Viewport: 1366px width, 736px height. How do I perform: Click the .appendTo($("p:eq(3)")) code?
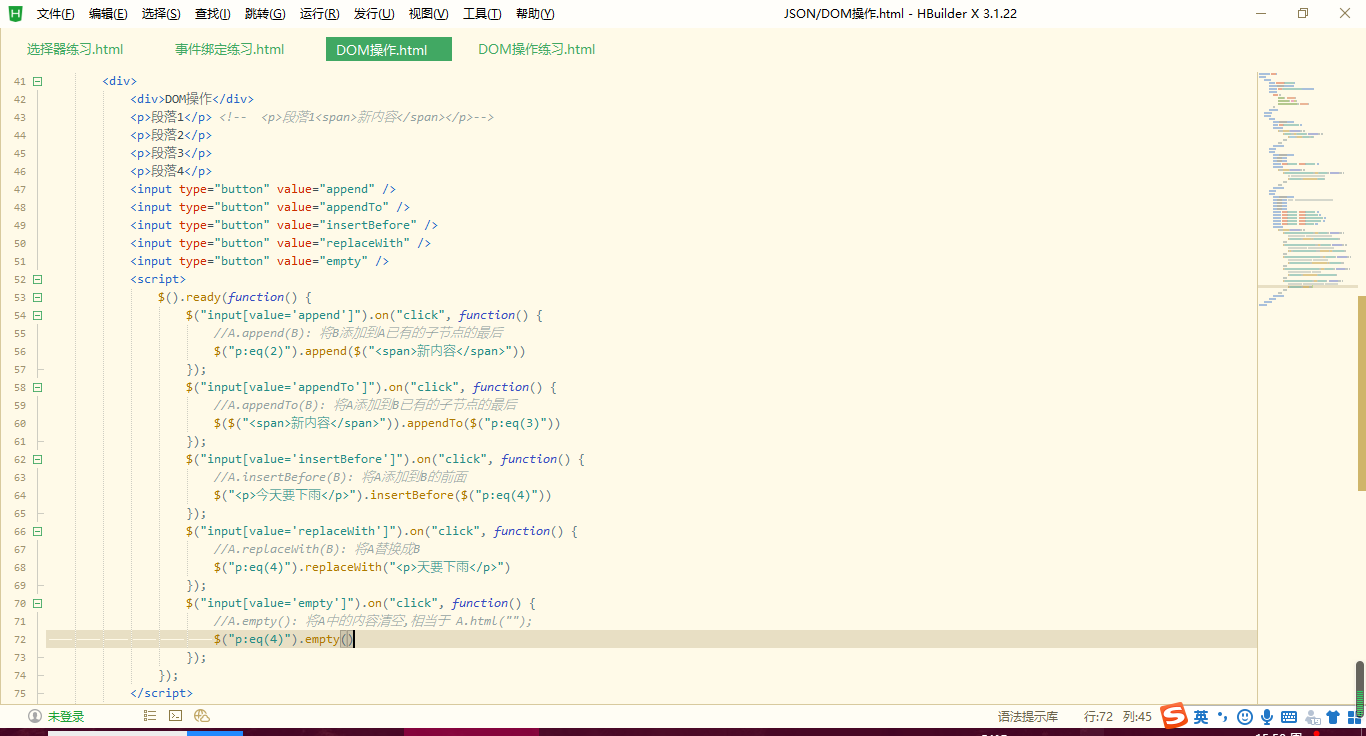(x=479, y=423)
